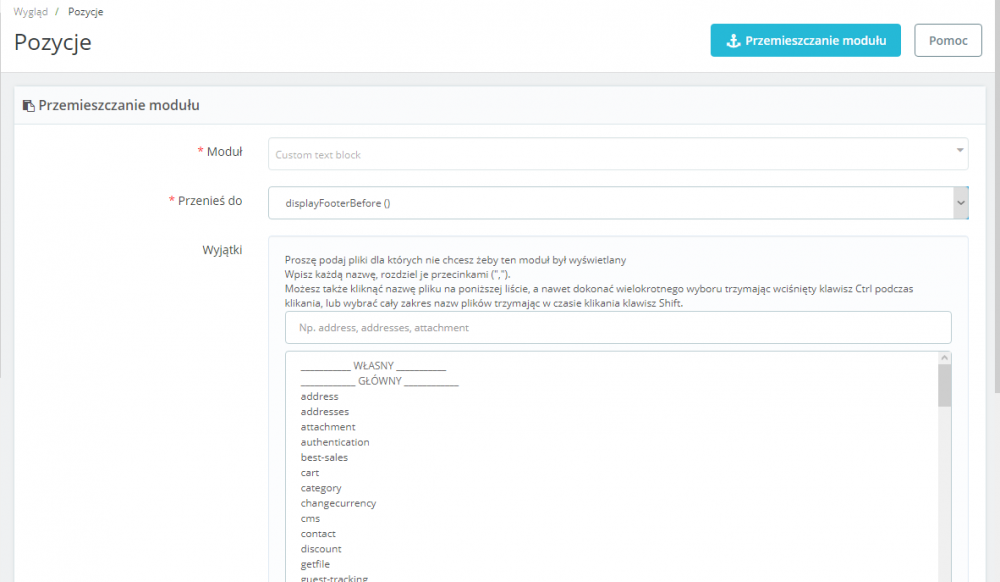
Task: Open the Moduł dropdown showing Custom text block
Action: (618, 154)
